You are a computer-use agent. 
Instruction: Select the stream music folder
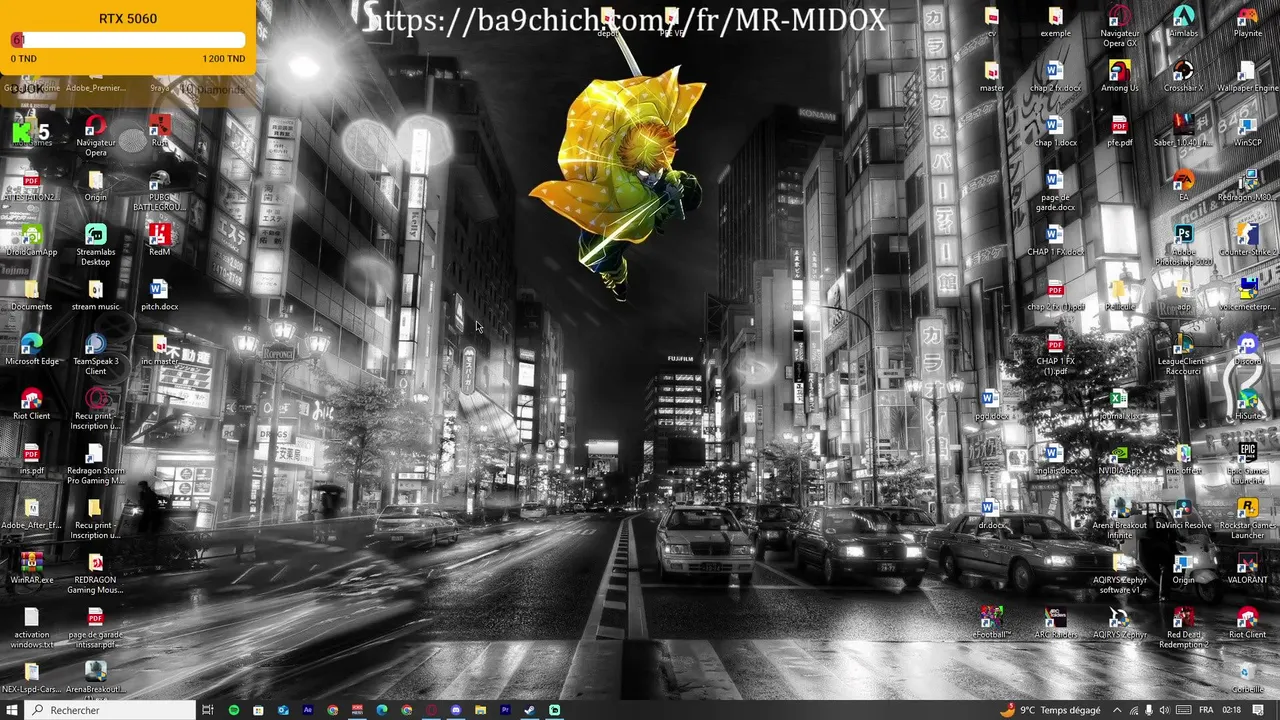95,295
